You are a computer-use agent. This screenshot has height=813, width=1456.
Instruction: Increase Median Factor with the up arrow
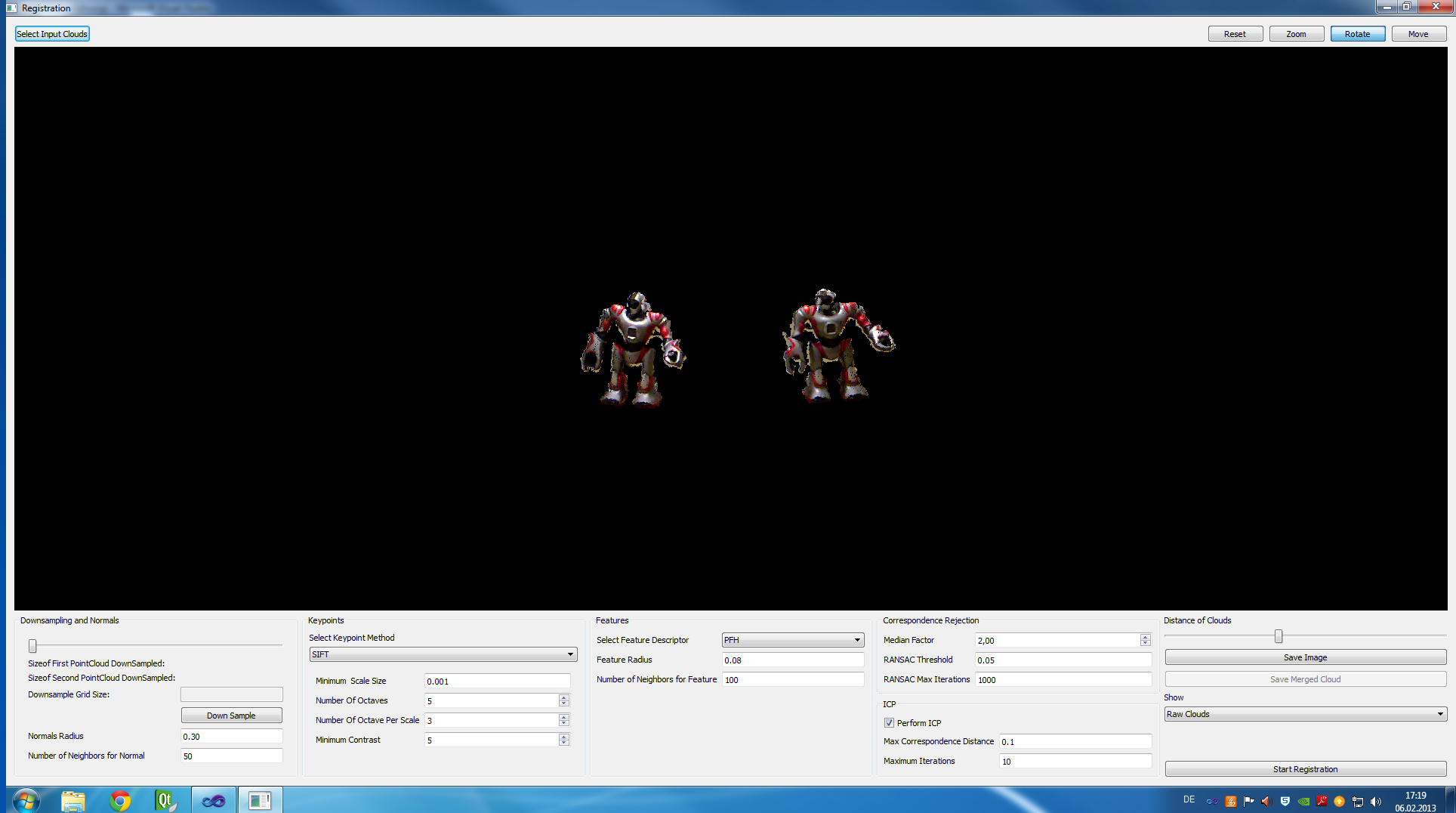tap(1145, 637)
